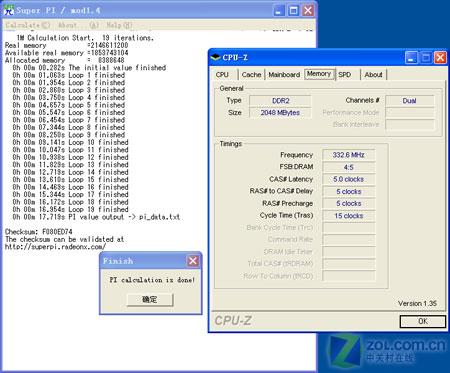Image resolution: width=450 pixels, height=373 pixels.
Task: Select the Memory tab
Action: (319, 74)
